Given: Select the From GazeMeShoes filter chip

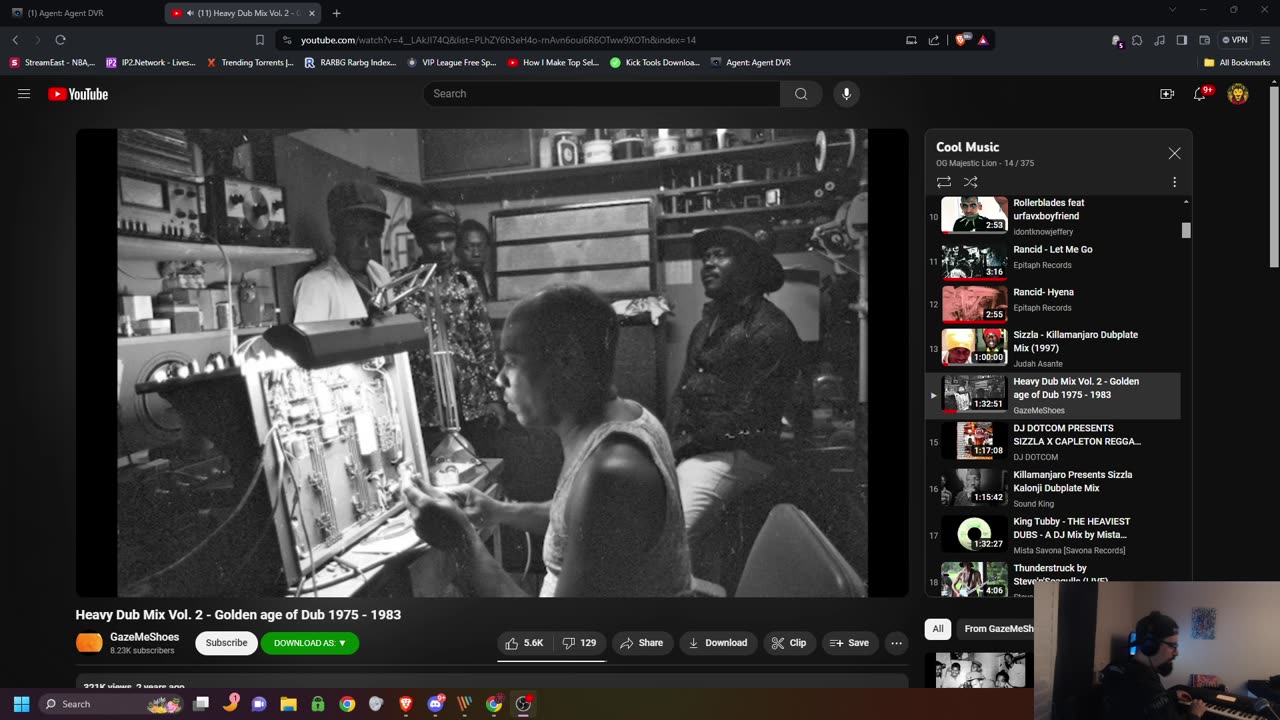Looking at the screenshot, I should tap(995, 629).
